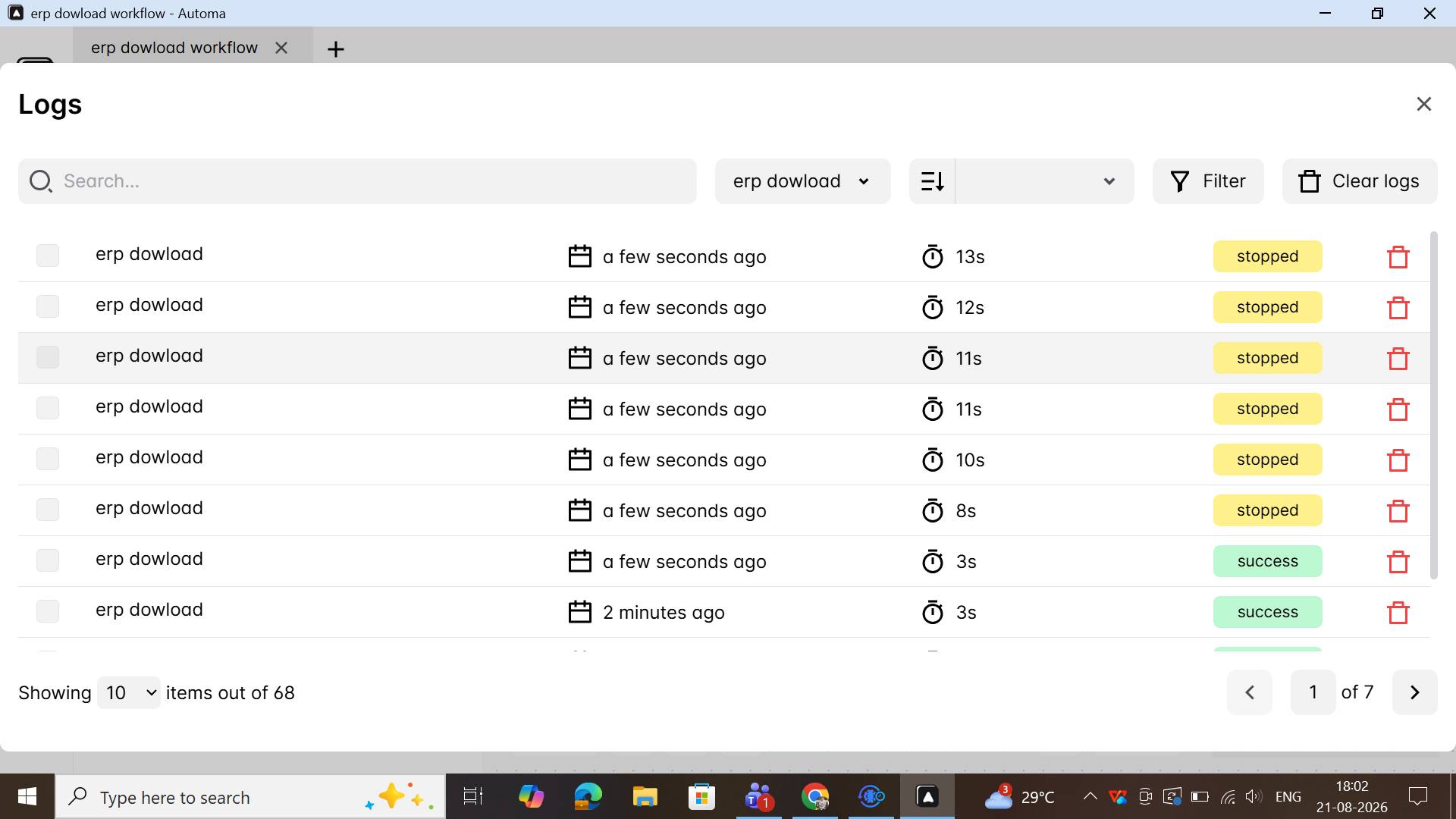Select the first erp dowload log checkbox

pyautogui.click(x=48, y=256)
